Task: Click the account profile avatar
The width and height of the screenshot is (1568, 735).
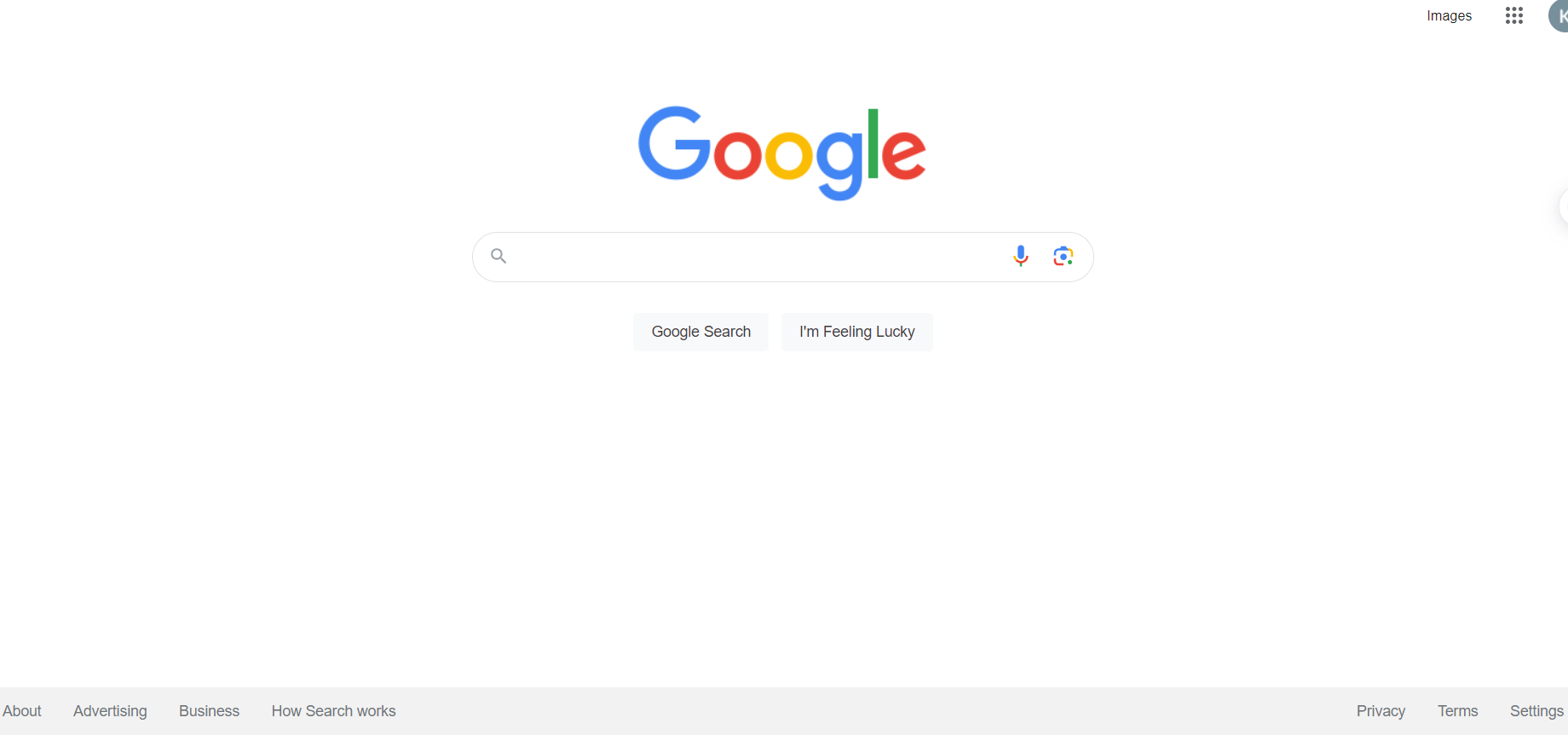Action: [1559, 15]
